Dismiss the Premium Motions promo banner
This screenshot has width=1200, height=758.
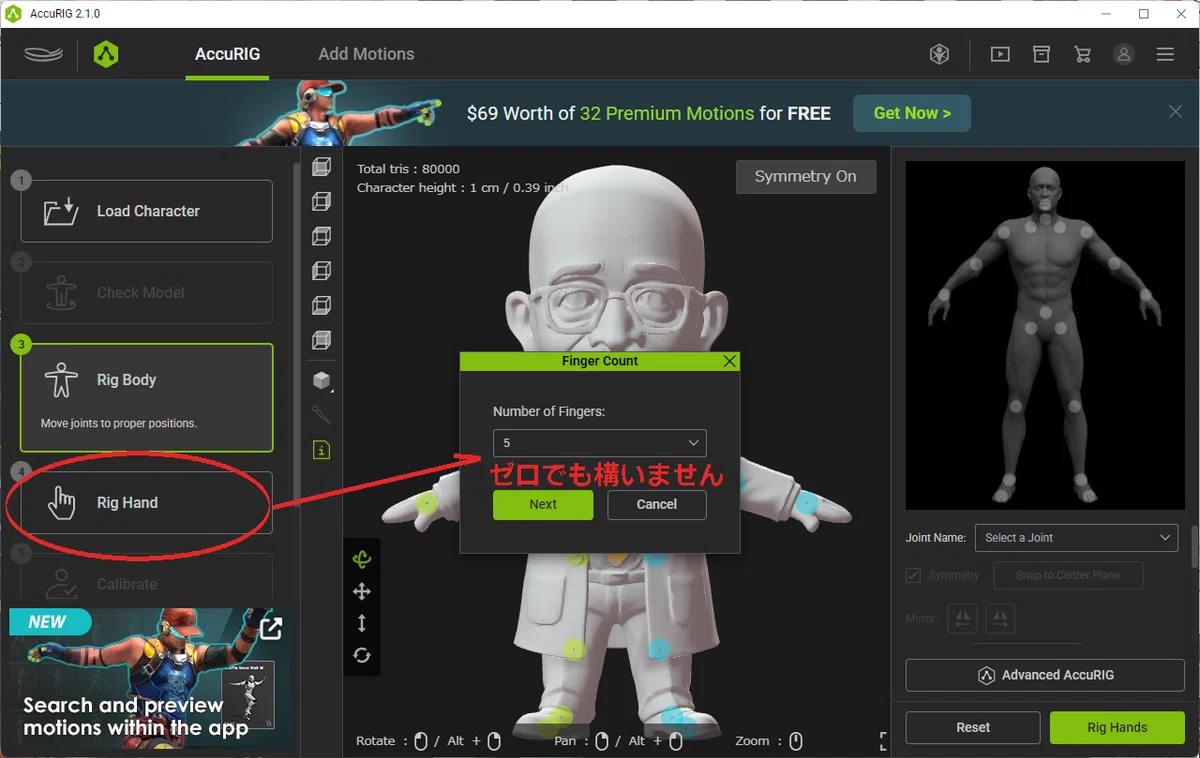[1175, 112]
